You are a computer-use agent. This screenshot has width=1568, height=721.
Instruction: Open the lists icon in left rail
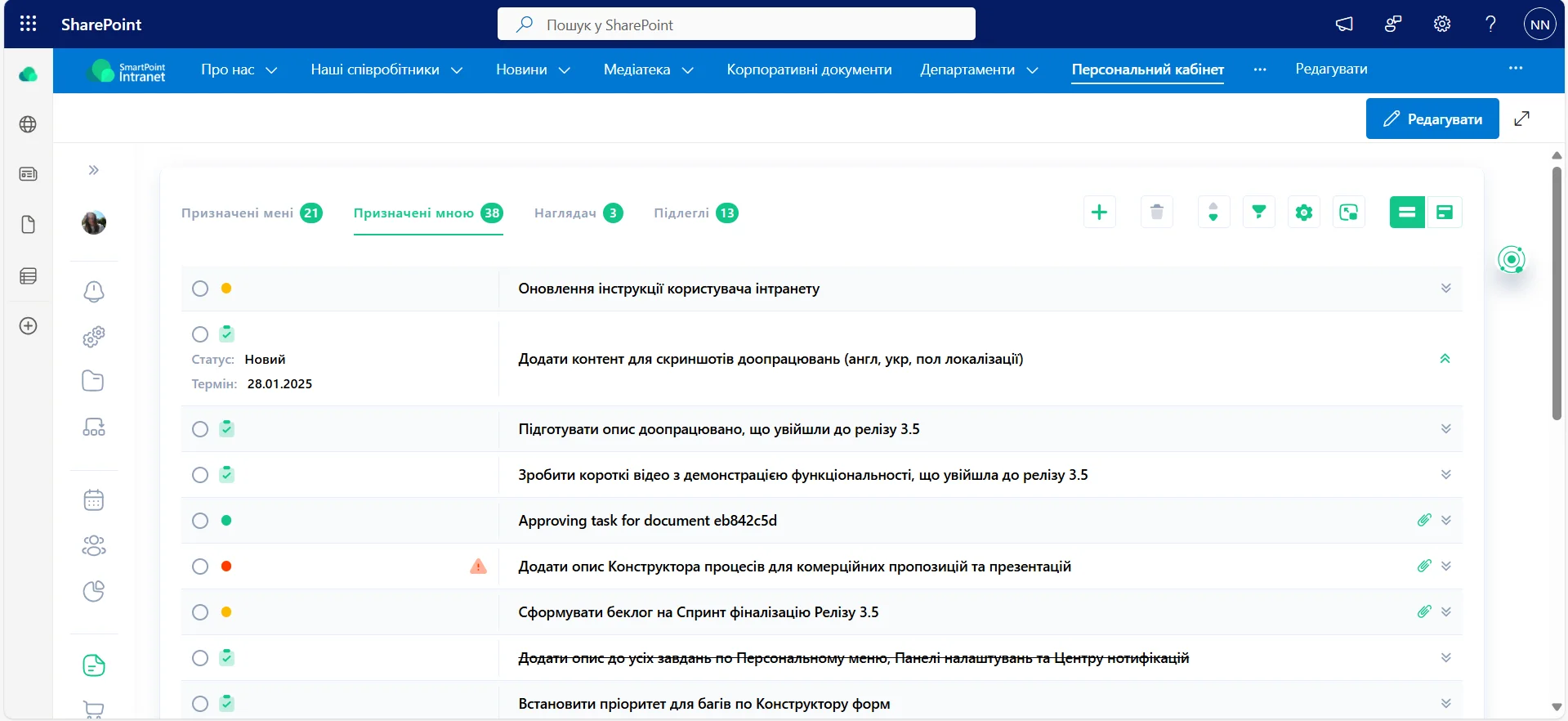coord(28,275)
